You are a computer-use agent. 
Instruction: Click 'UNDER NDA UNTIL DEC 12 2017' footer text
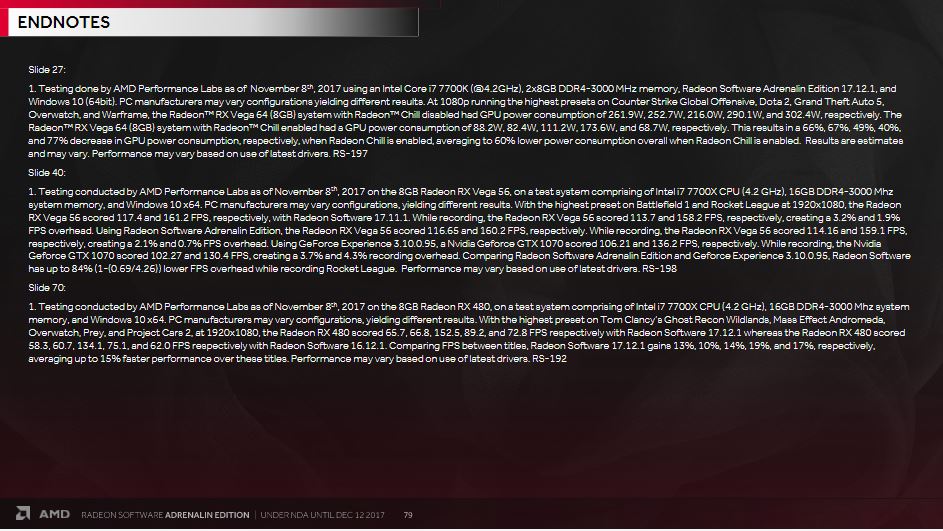(x=322, y=515)
